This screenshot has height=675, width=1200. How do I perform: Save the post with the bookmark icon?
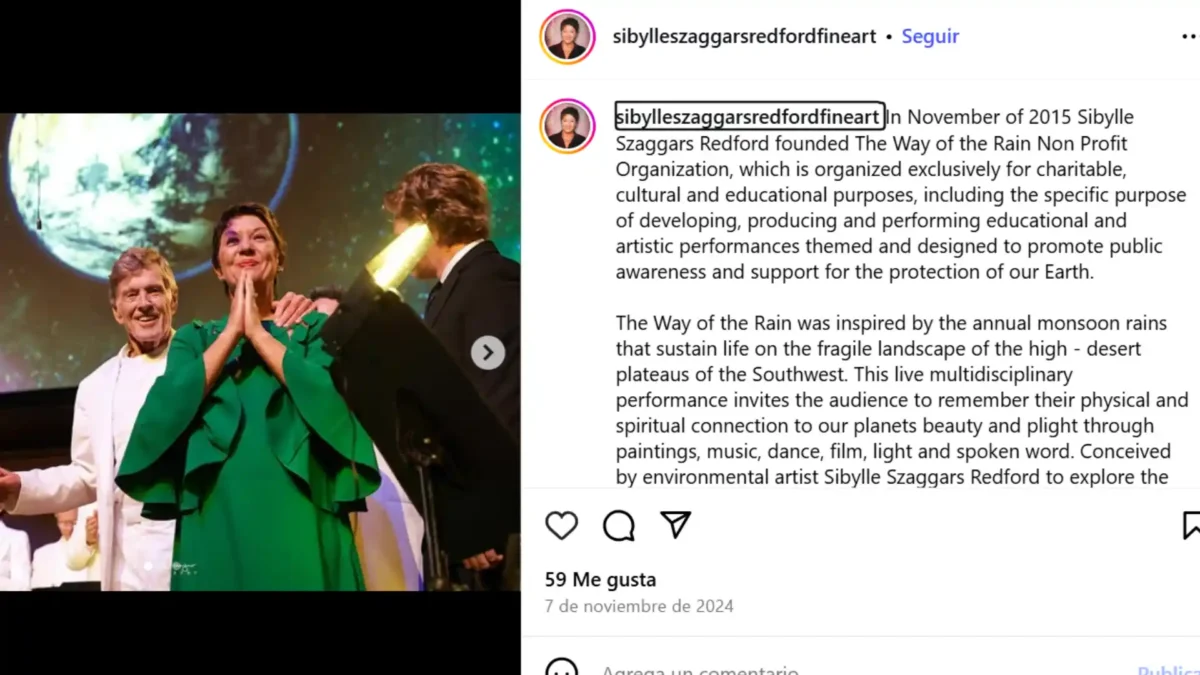[1191, 525]
